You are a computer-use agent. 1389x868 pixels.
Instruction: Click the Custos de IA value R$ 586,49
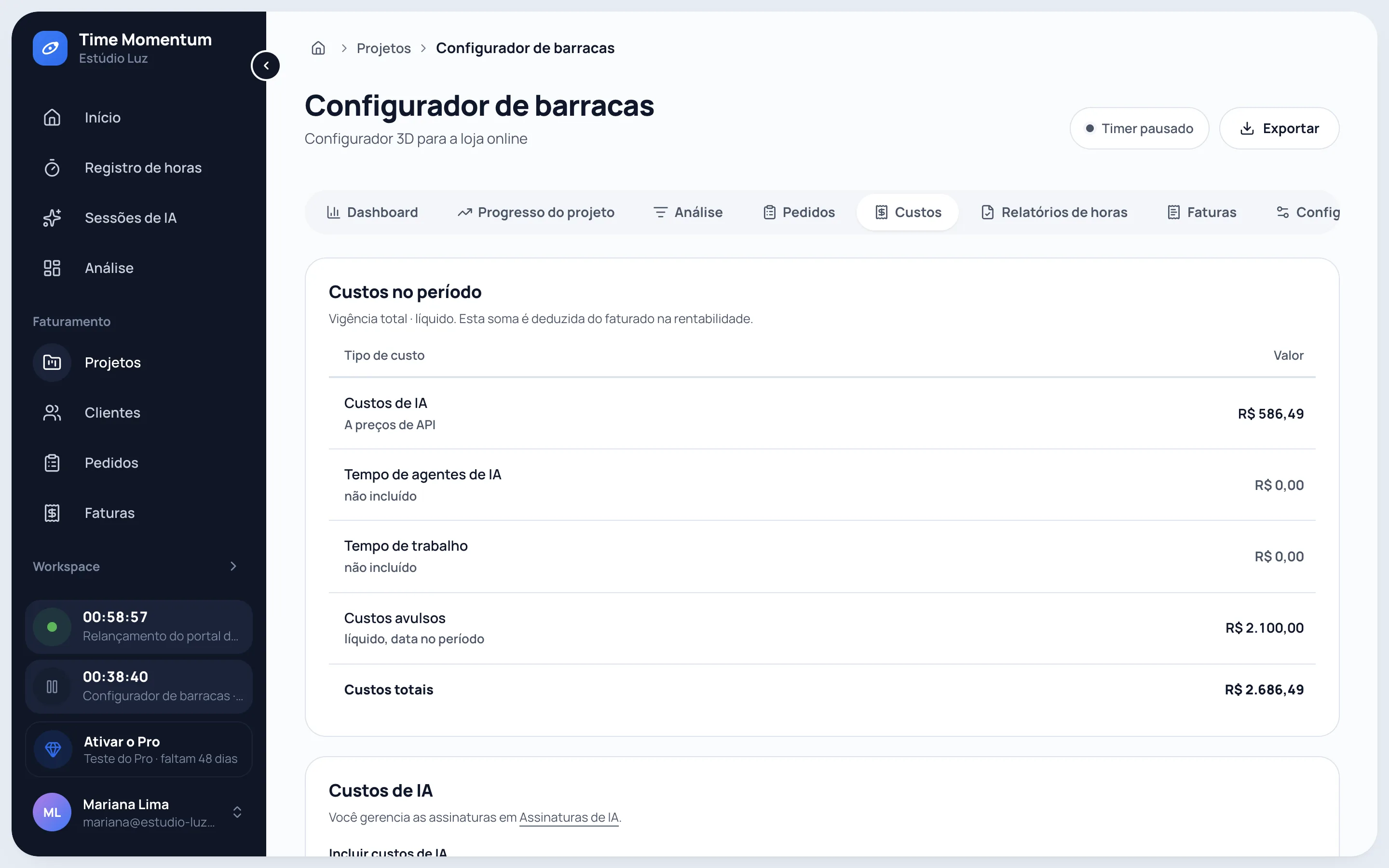[x=1271, y=414]
